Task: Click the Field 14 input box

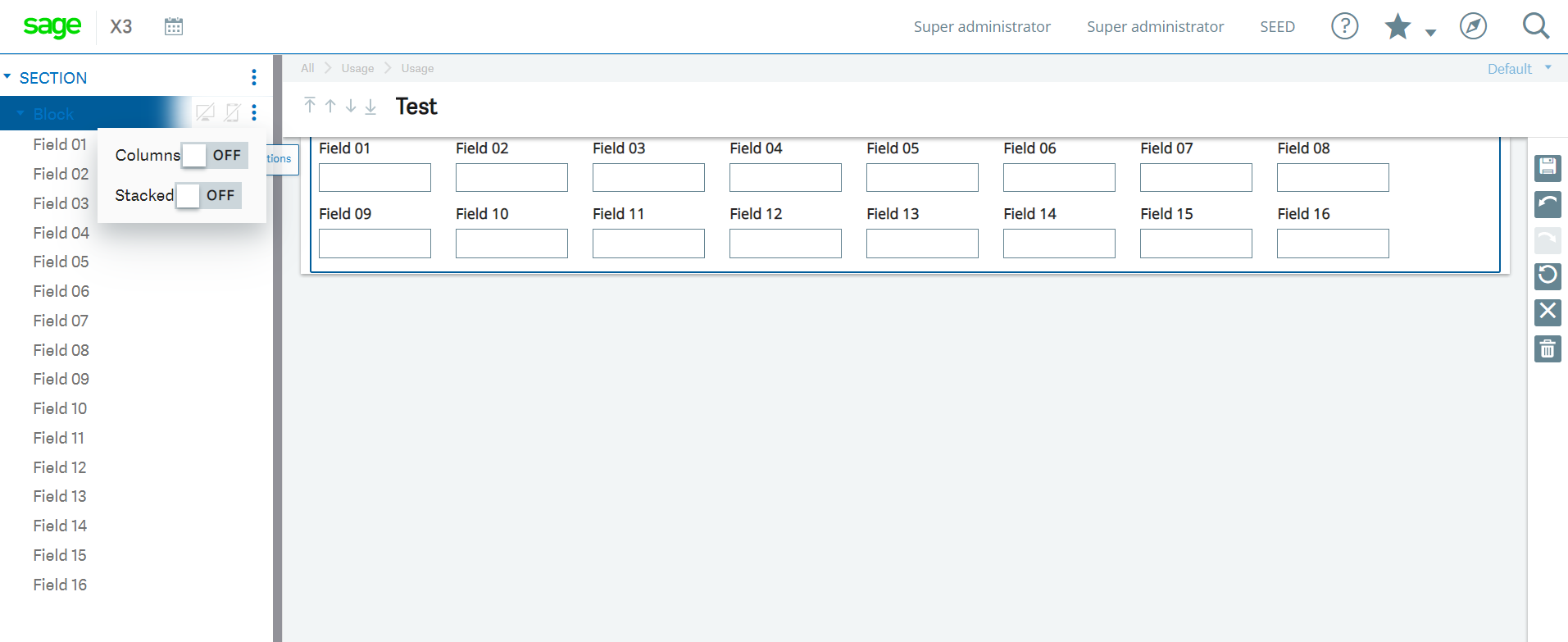Action: pos(1059,244)
